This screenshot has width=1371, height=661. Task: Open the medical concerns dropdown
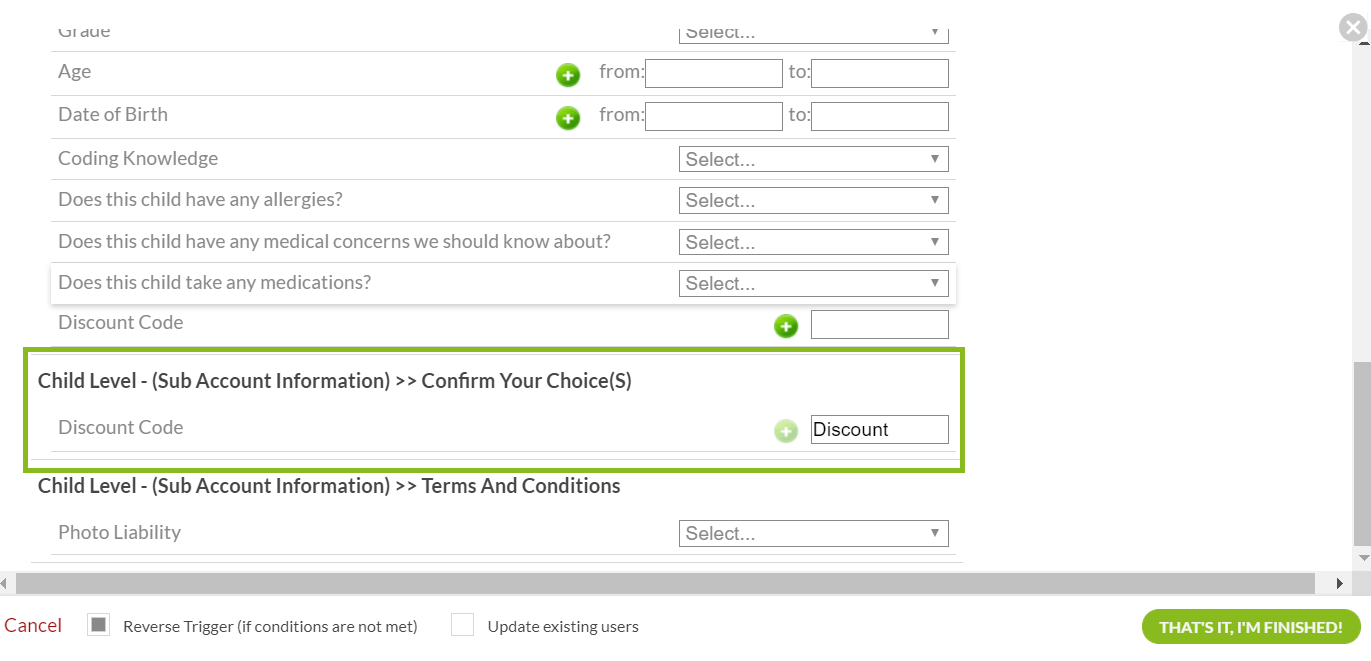coord(813,242)
